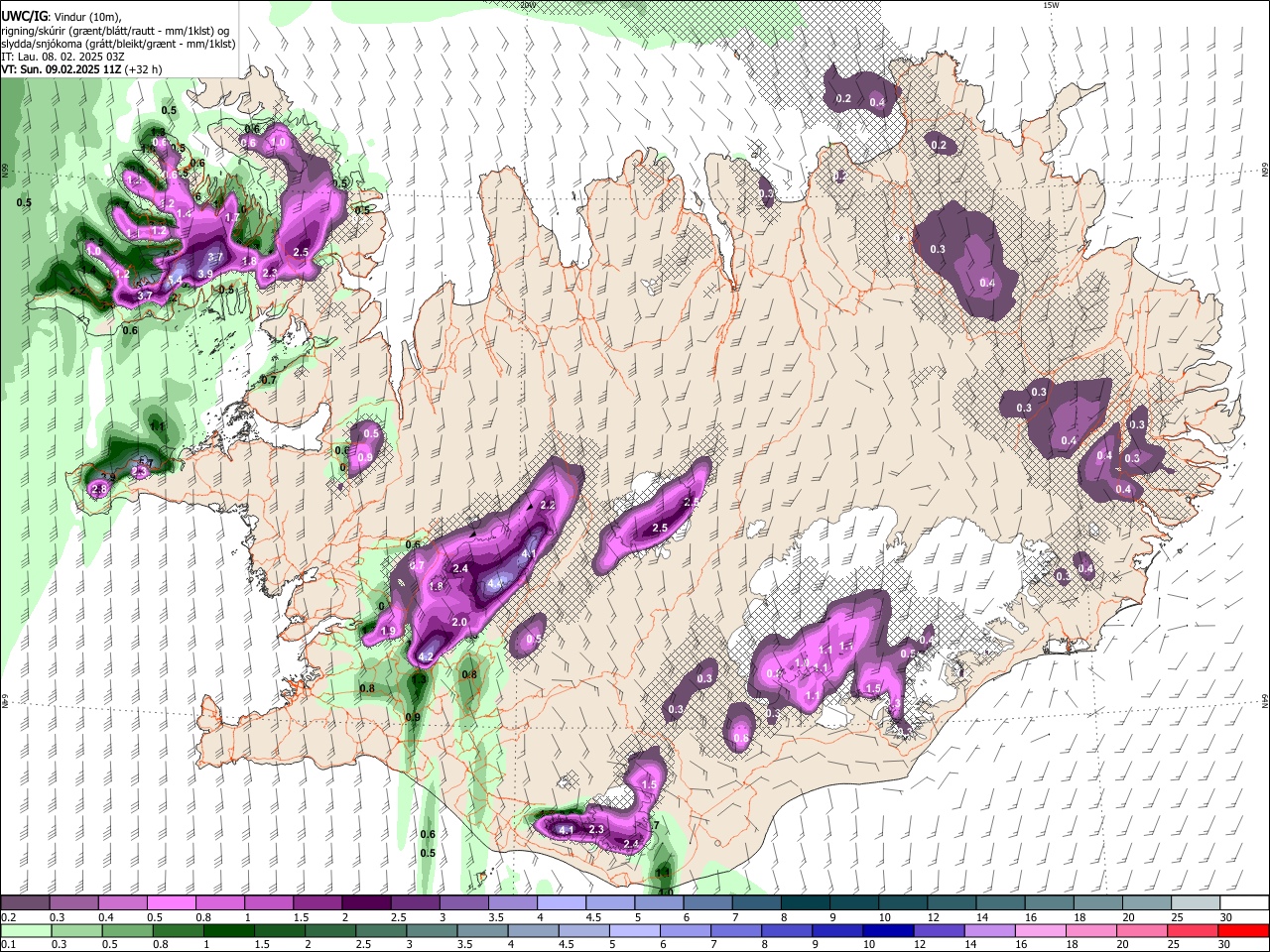Click the '0.1' label on the rain legend

(x=7, y=944)
